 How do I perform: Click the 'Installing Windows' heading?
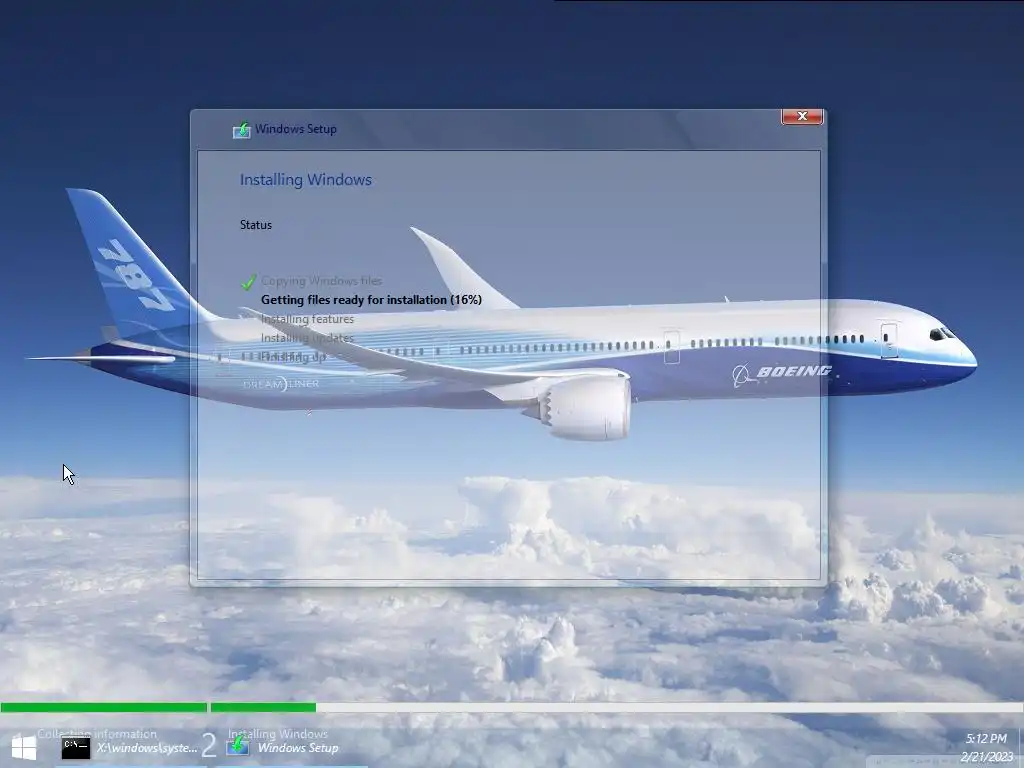coord(306,180)
